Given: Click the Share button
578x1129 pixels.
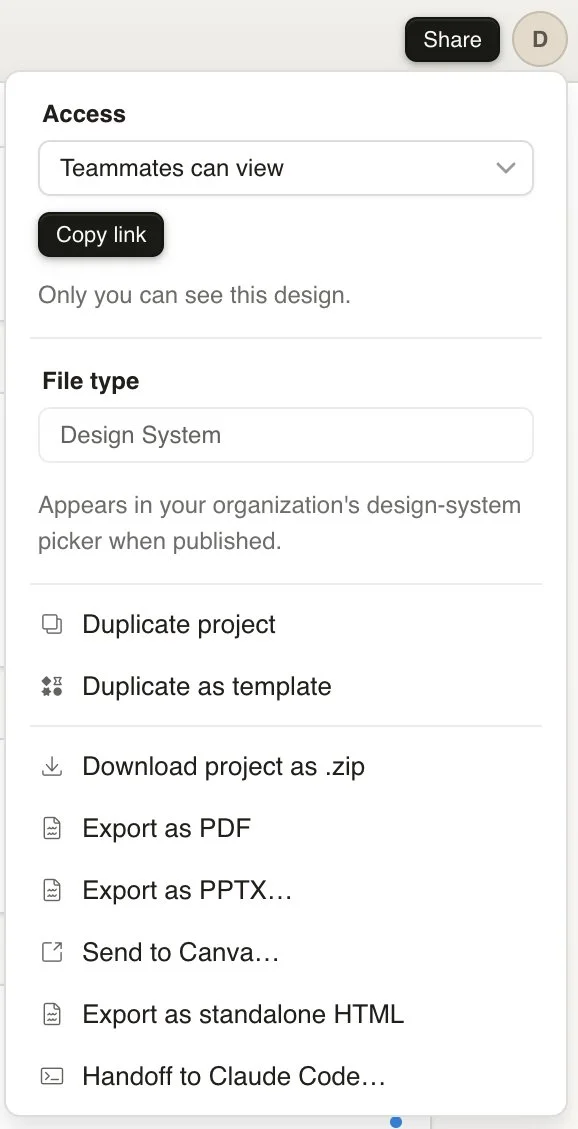Looking at the screenshot, I should click(452, 39).
